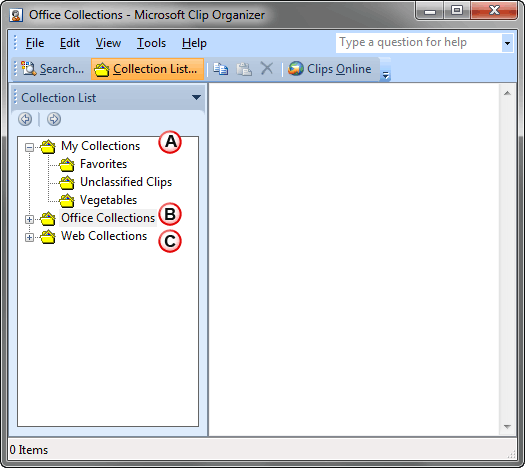Click the Paste icon in toolbar
Screen dimensions: 525x468
[244, 69]
